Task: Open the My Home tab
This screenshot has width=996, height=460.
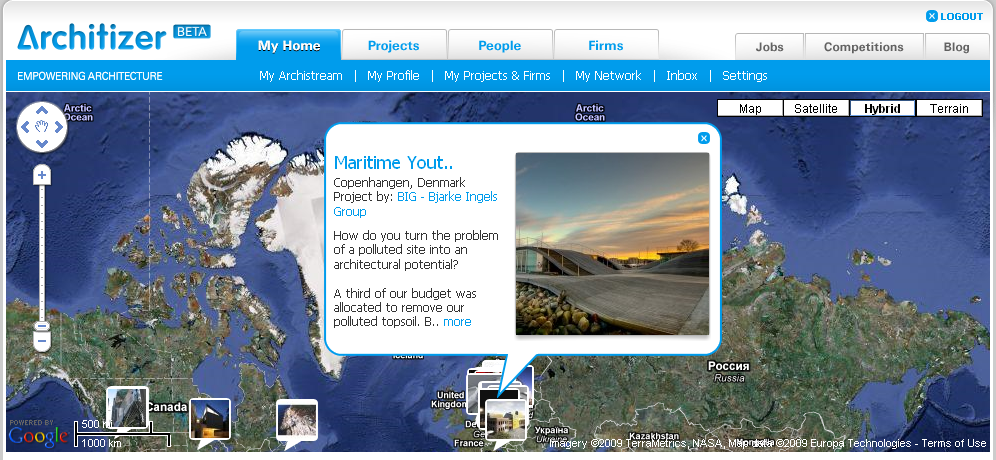Action: (288, 45)
